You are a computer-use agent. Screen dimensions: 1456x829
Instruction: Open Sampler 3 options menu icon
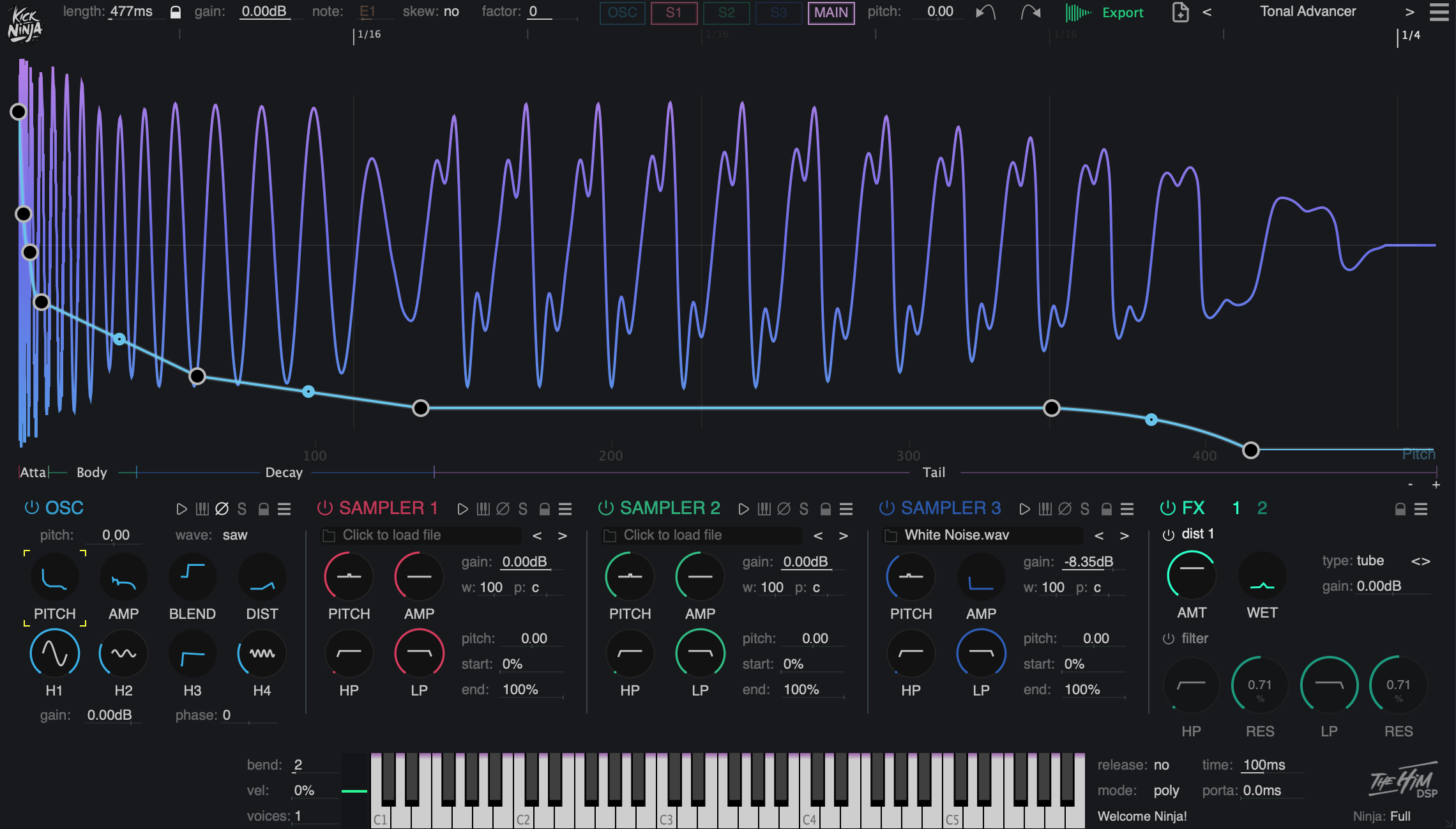(1127, 509)
